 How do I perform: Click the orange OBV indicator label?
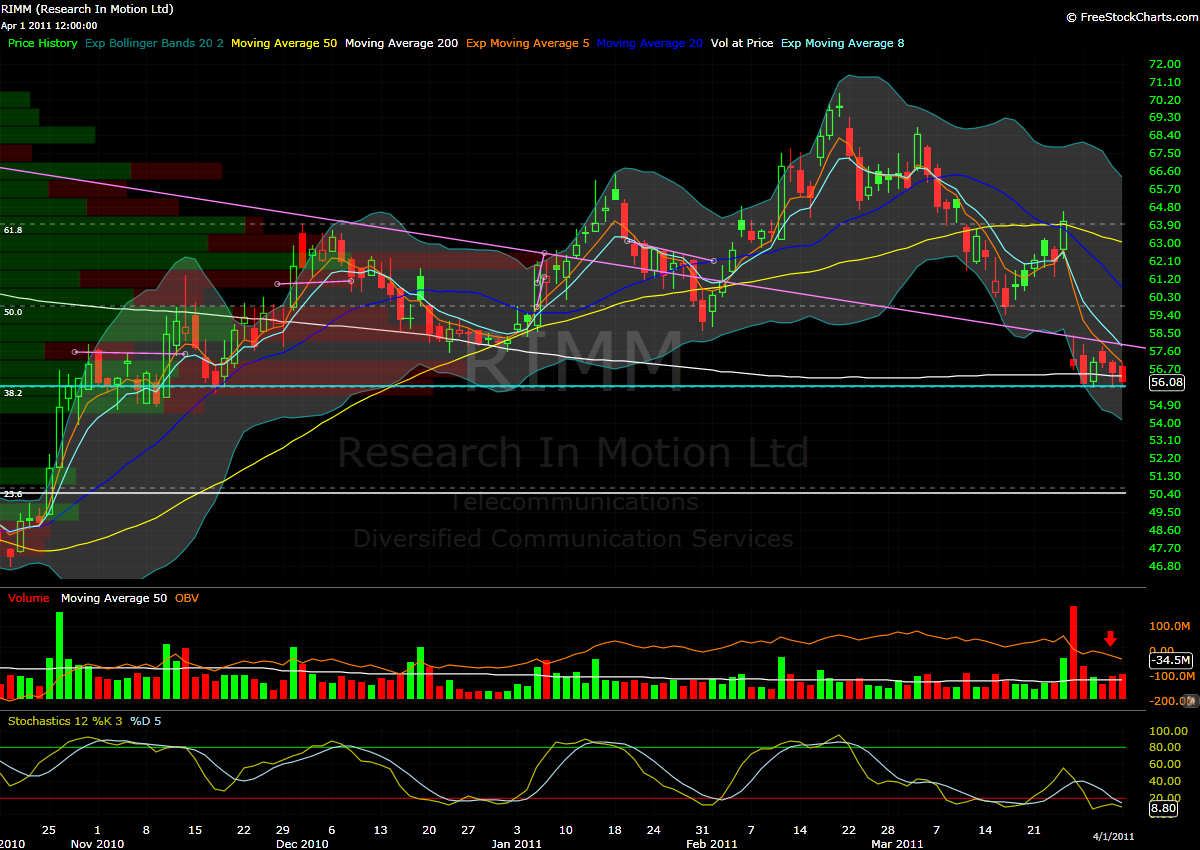(187, 598)
